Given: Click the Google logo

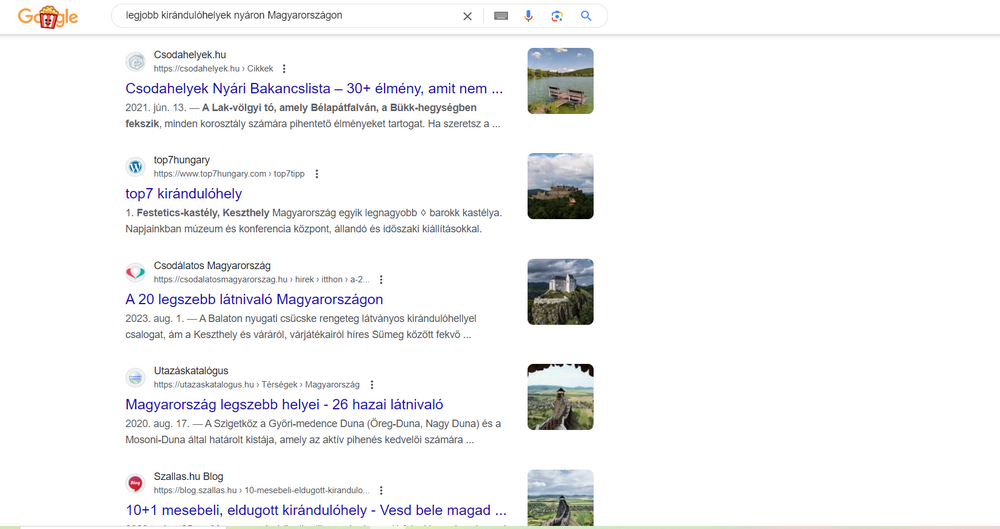Looking at the screenshot, I should tap(48, 17).
